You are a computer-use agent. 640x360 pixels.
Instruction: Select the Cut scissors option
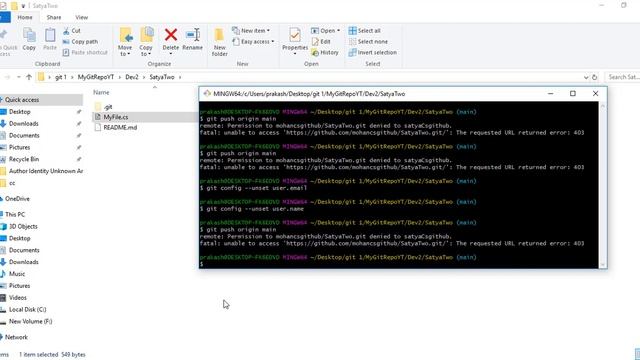[72, 31]
